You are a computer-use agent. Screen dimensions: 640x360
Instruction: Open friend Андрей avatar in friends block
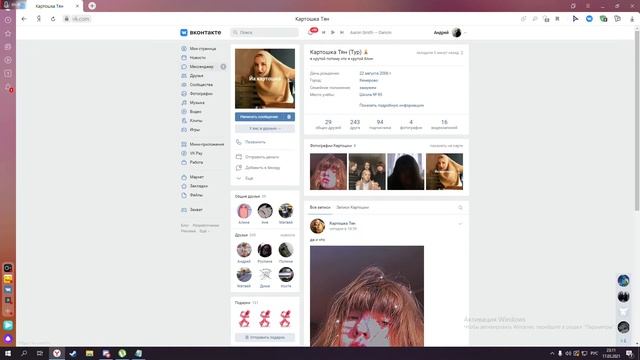point(244,250)
